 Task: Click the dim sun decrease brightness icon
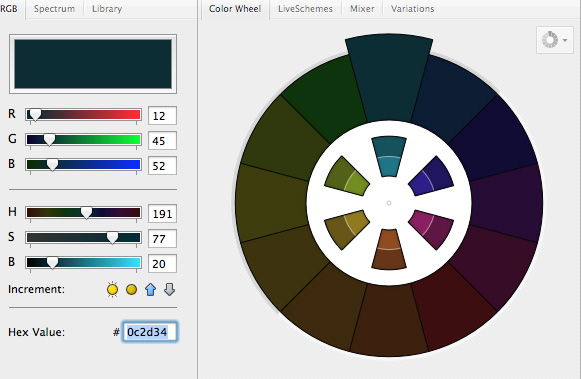[x=132, y=289]
